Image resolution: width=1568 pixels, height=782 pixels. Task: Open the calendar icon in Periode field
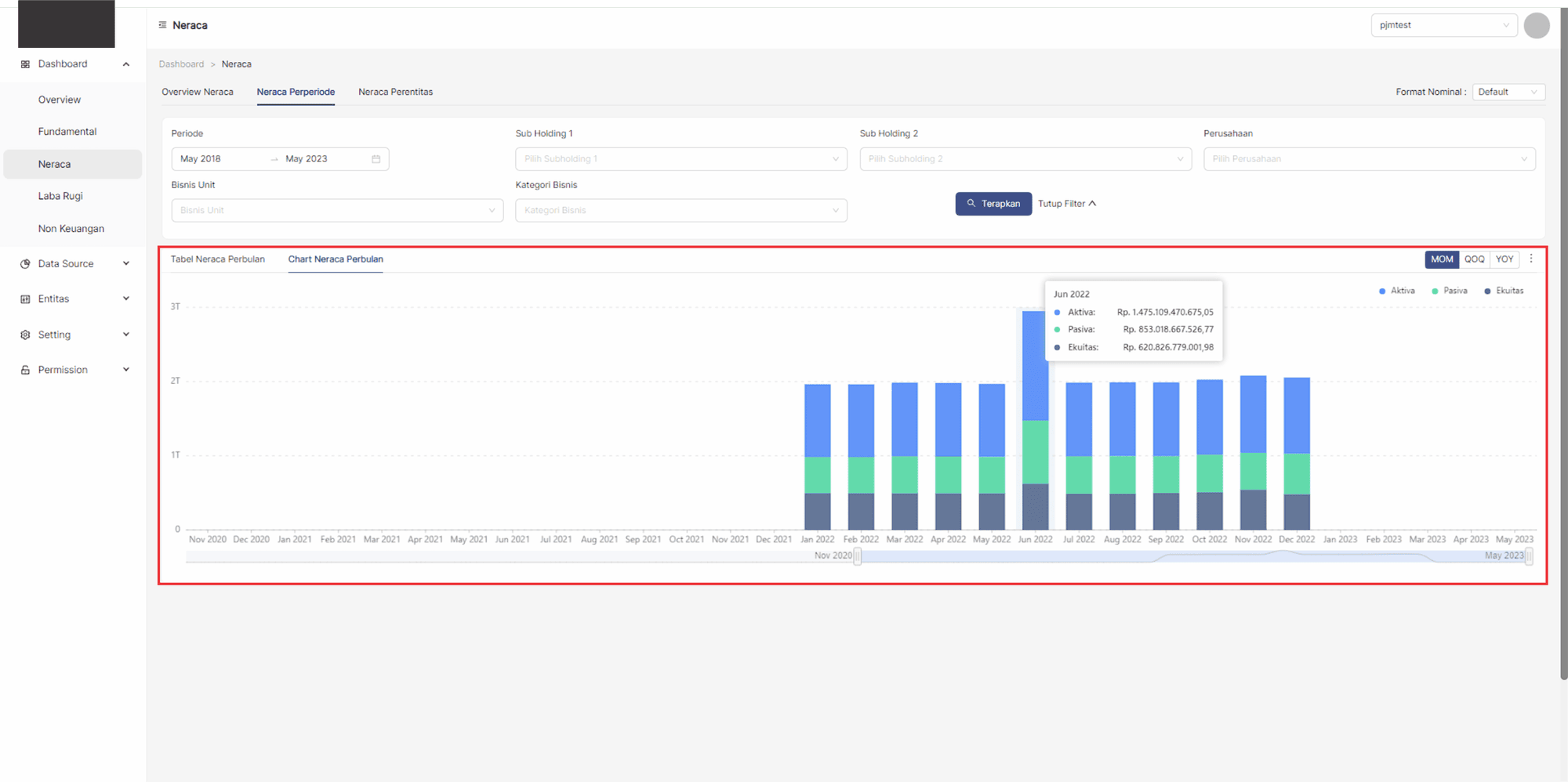pyautogui.click(x=376, y=159)
